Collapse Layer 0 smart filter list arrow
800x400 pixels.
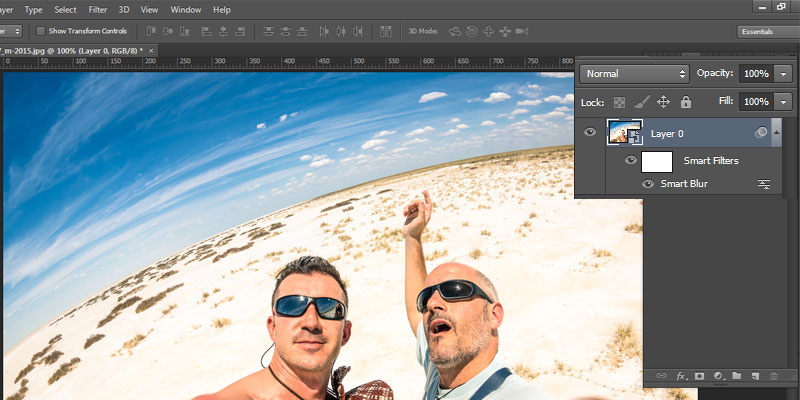tap(777, 132)
